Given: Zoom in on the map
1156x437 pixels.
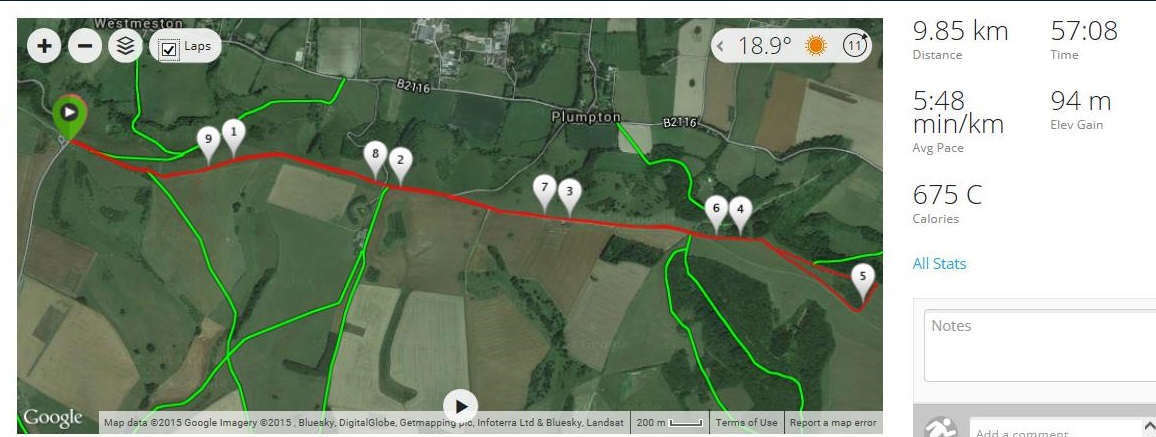Looking at the screenshot, I should pos(44,46).
